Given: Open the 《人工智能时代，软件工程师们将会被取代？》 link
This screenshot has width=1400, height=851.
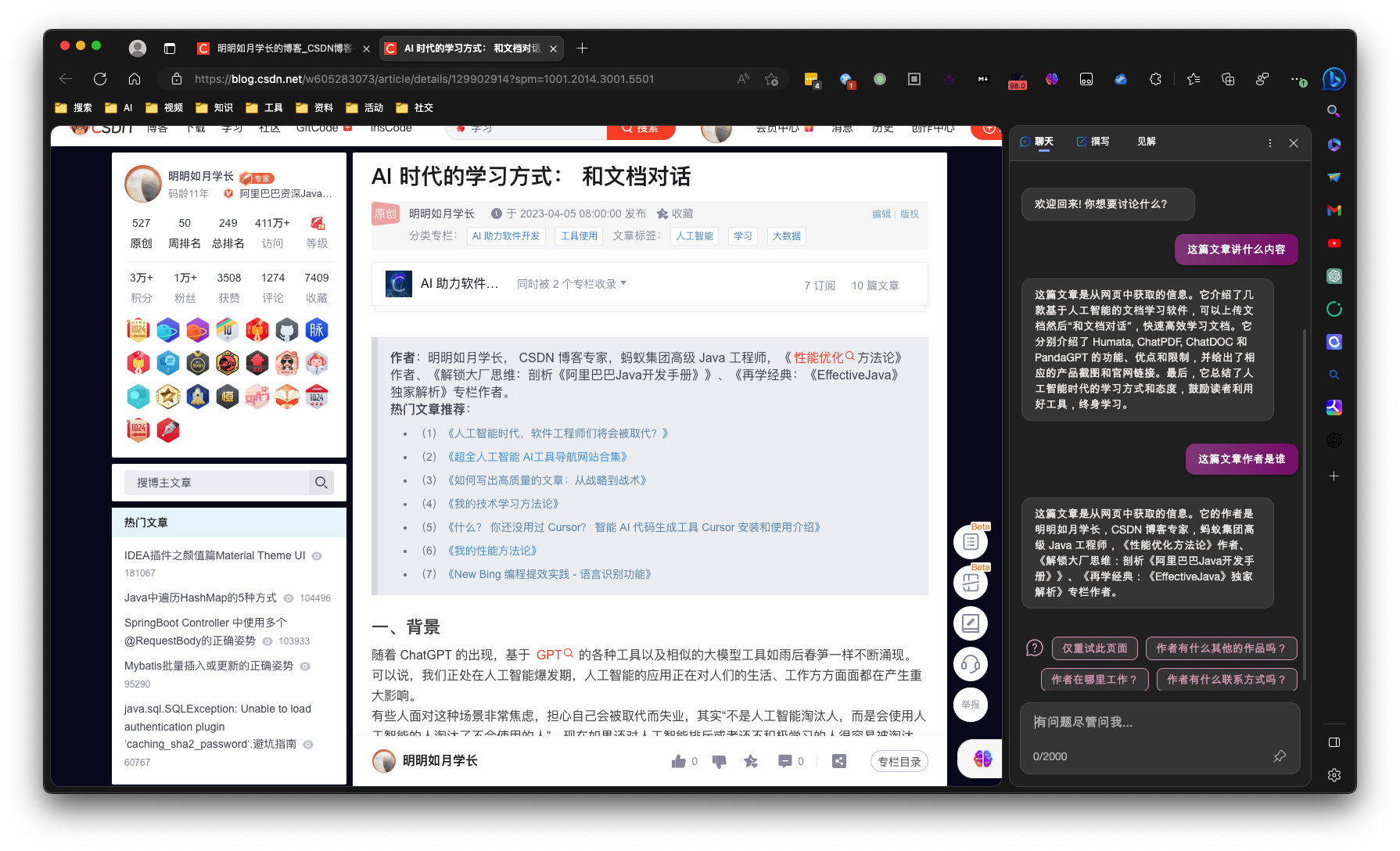Looking at the screenshot, I should click(x=557, y=433).
